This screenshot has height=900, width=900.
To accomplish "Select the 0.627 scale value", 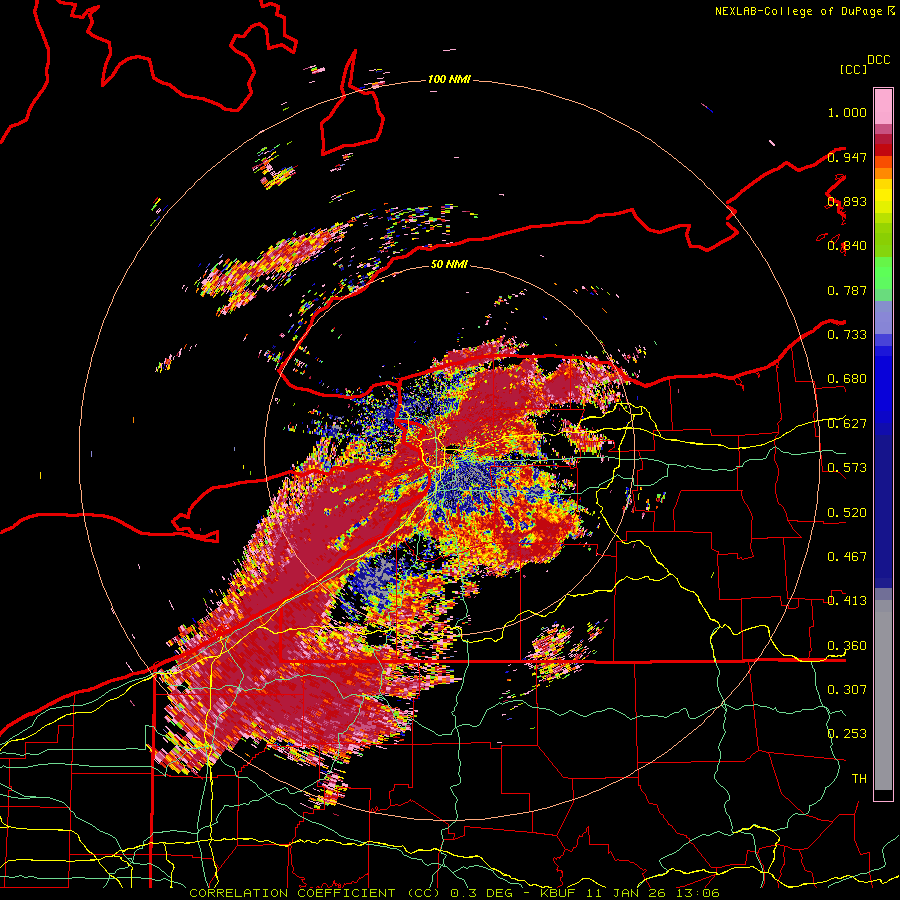I will point(847,423).
